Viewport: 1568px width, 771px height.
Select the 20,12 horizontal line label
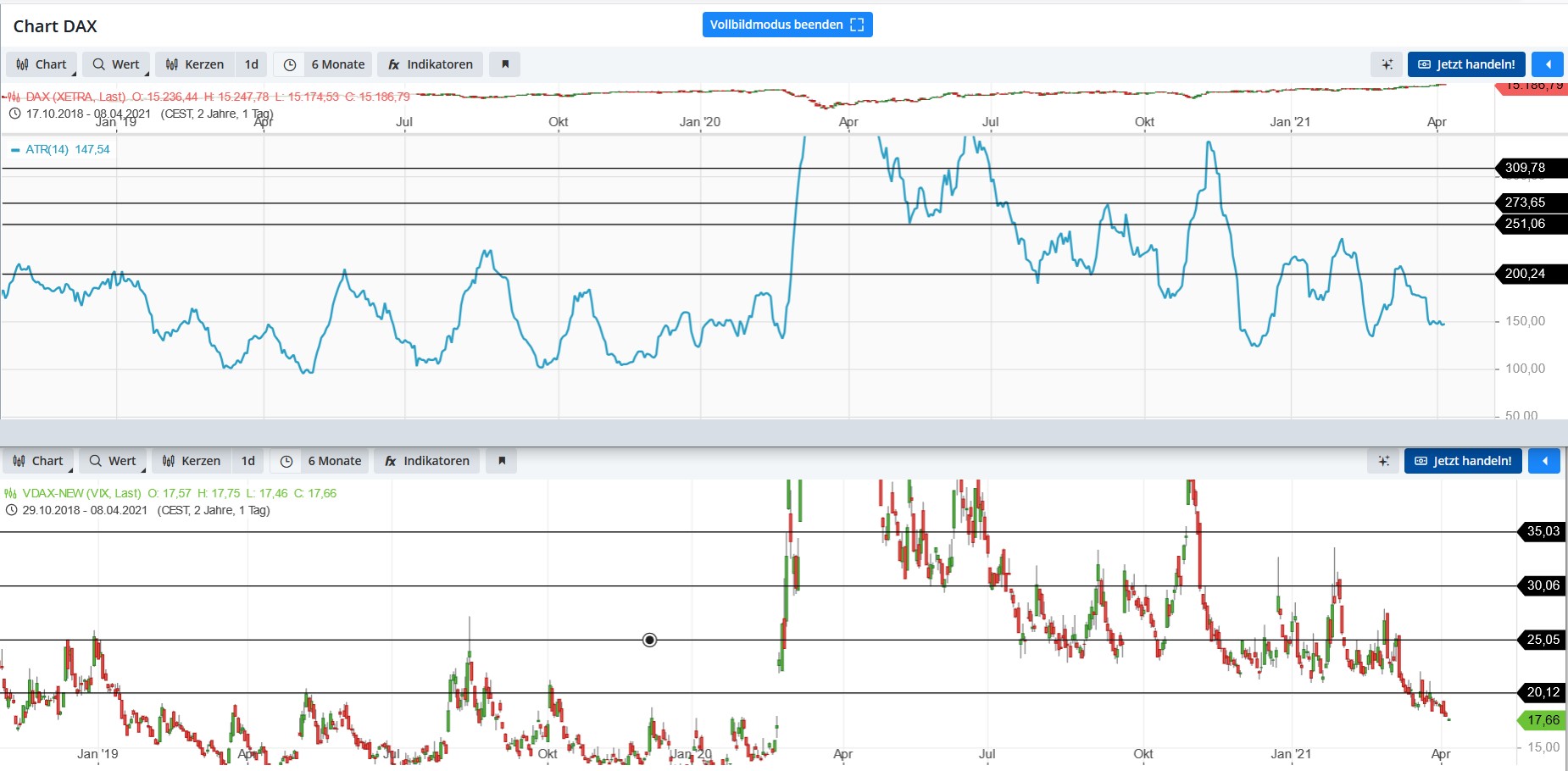(x=1542, y=692)
